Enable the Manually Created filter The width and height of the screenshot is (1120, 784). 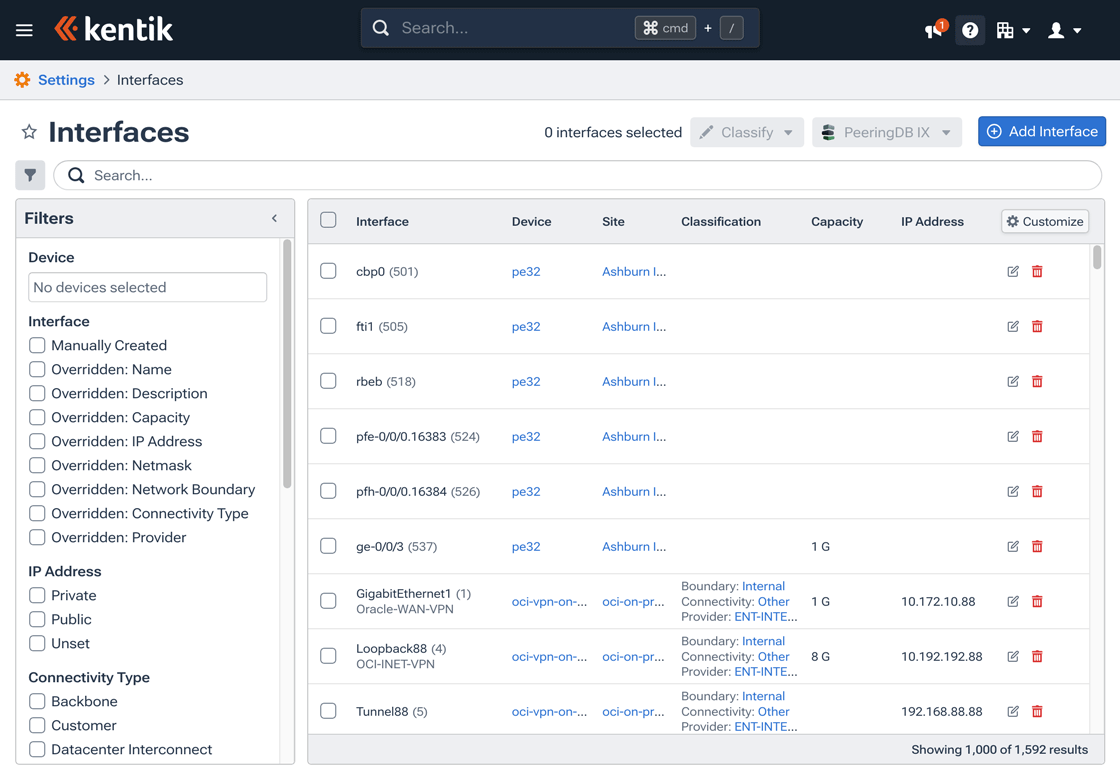point(37,345)
